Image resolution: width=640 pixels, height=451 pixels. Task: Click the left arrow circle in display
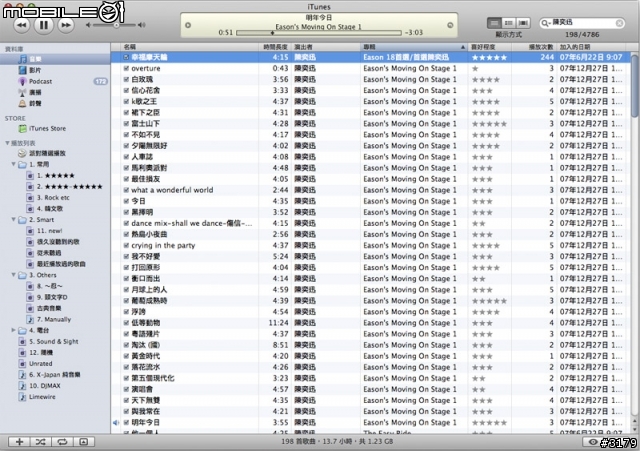(x=188, y=25)
